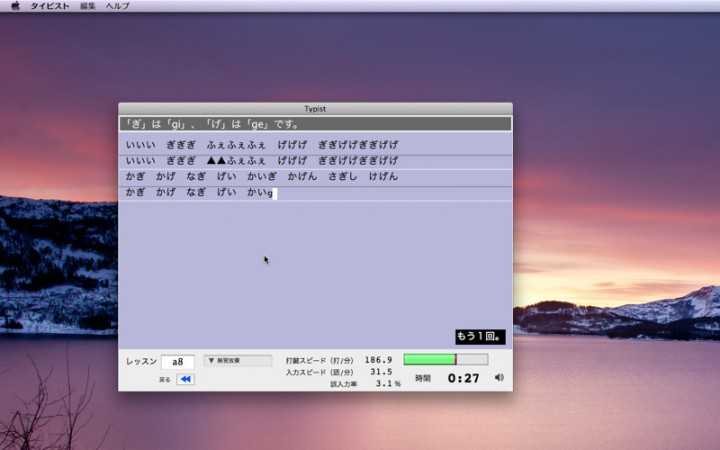The height and width of the screenshot is (450, 720).
Task: Open the ヘルプ menu
Action: 117,6
